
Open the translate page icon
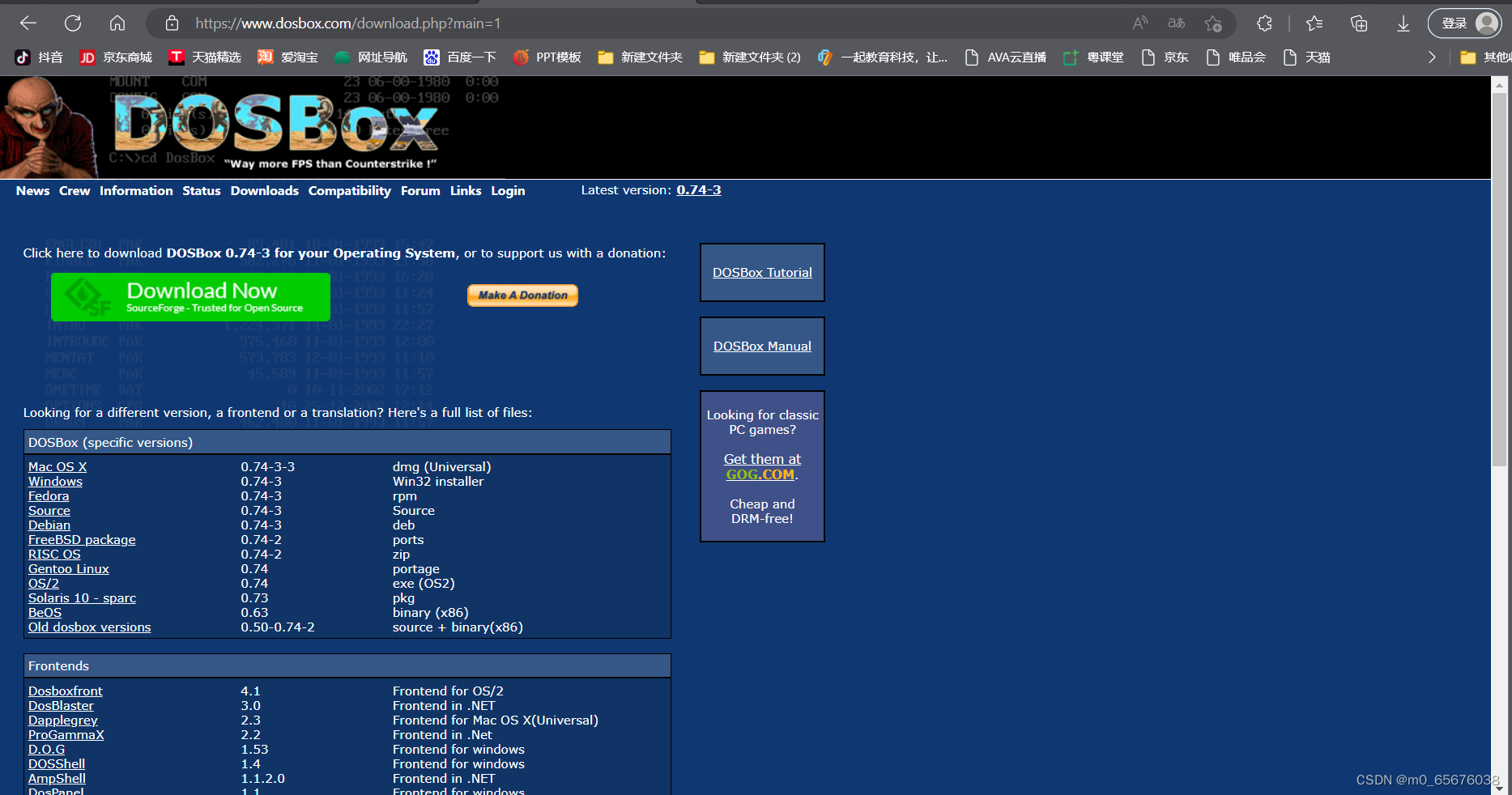(x=1176, y=23)
